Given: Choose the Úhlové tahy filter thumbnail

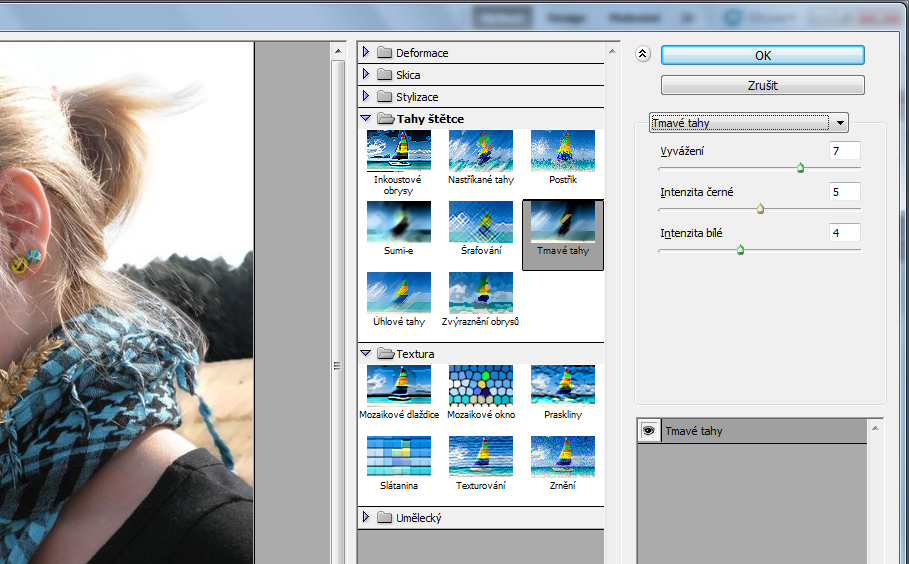Looking at the screenshot, I should click(x=399, y=293).
